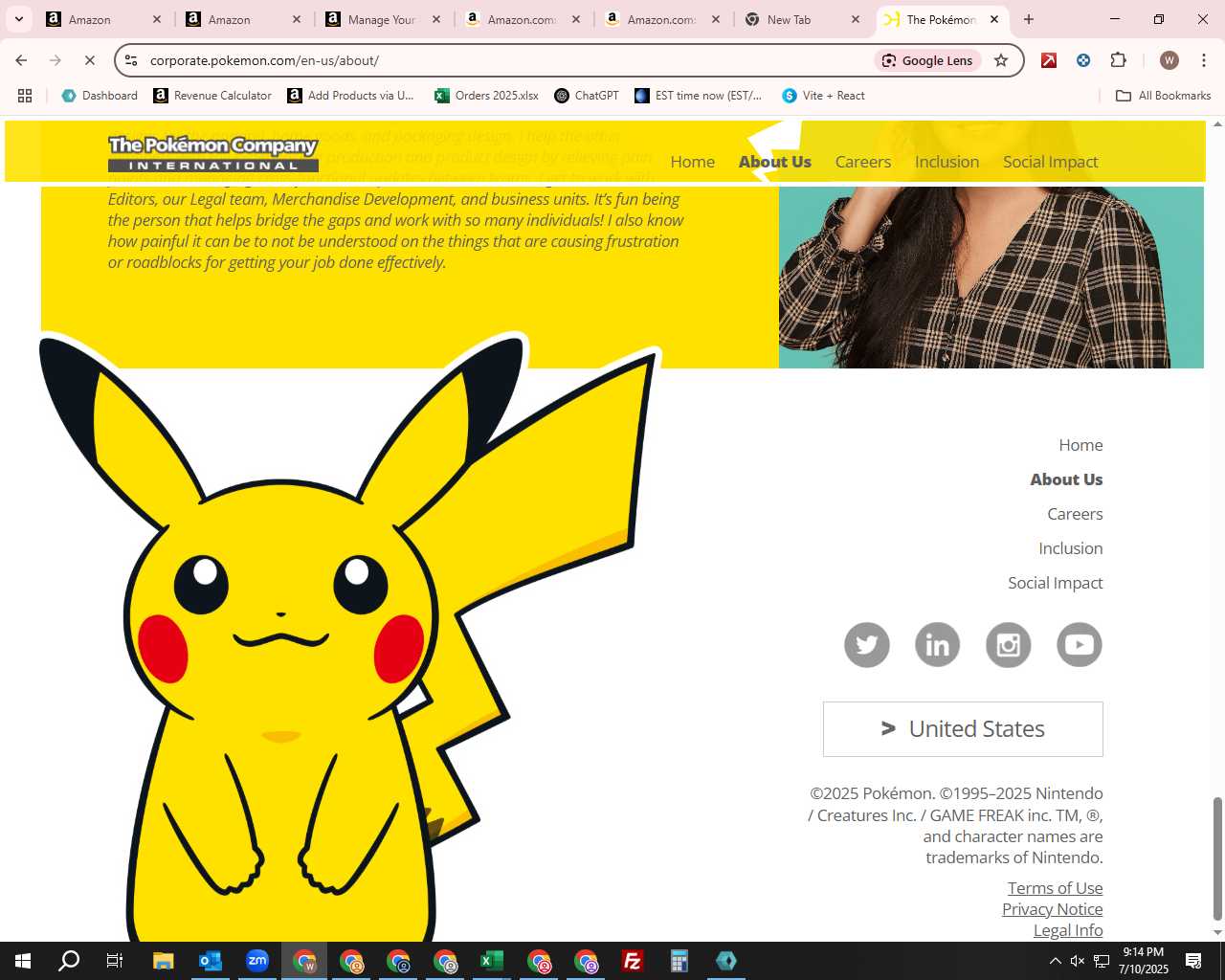Select About Us in the top navigation
Screen dimensions: 1225x980
pyautogui.click(x=775, y=162)
